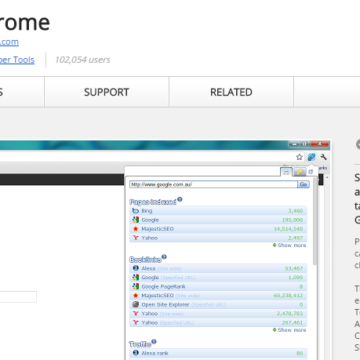Open the SUPPORT tab
The width and height of the screenshot is (360, 360).
pyautogui.click(x=106, y=92)
